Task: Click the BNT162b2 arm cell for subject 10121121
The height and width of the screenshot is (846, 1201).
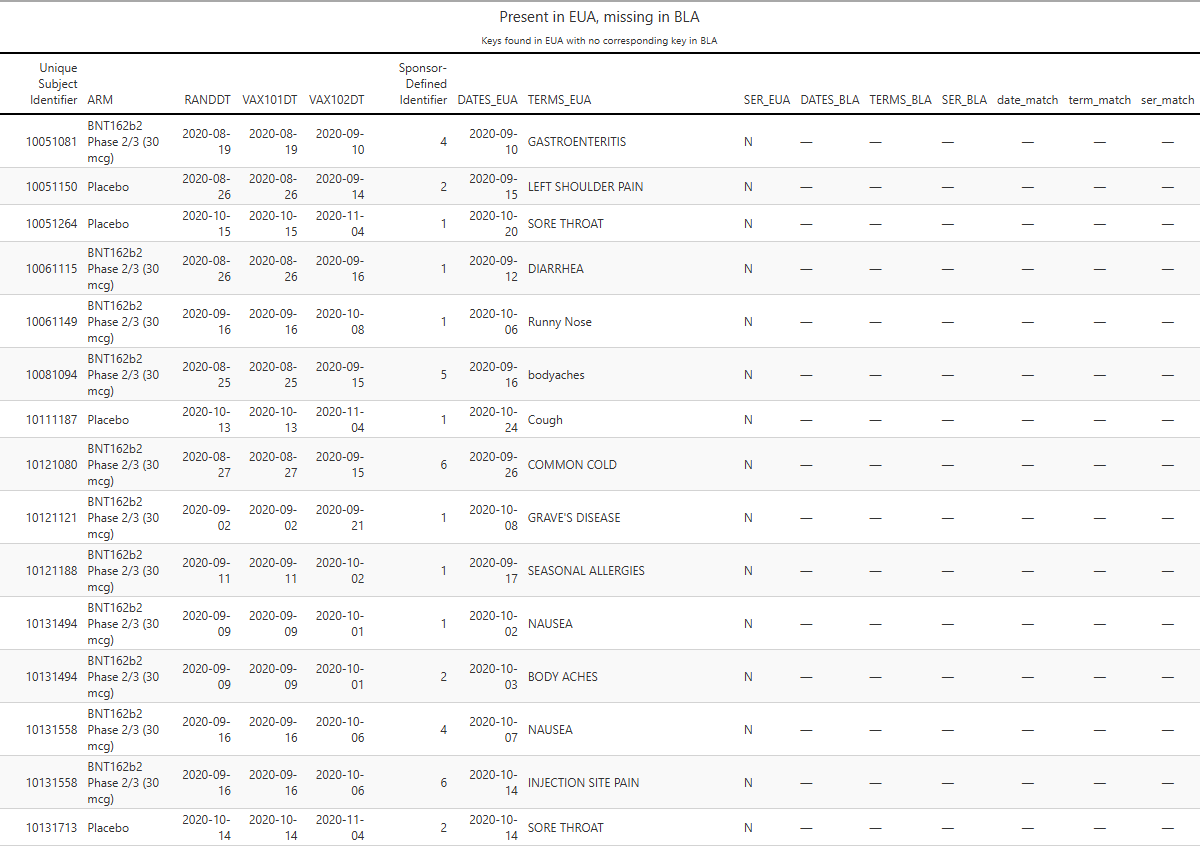Action: click(x=123, y=518)
